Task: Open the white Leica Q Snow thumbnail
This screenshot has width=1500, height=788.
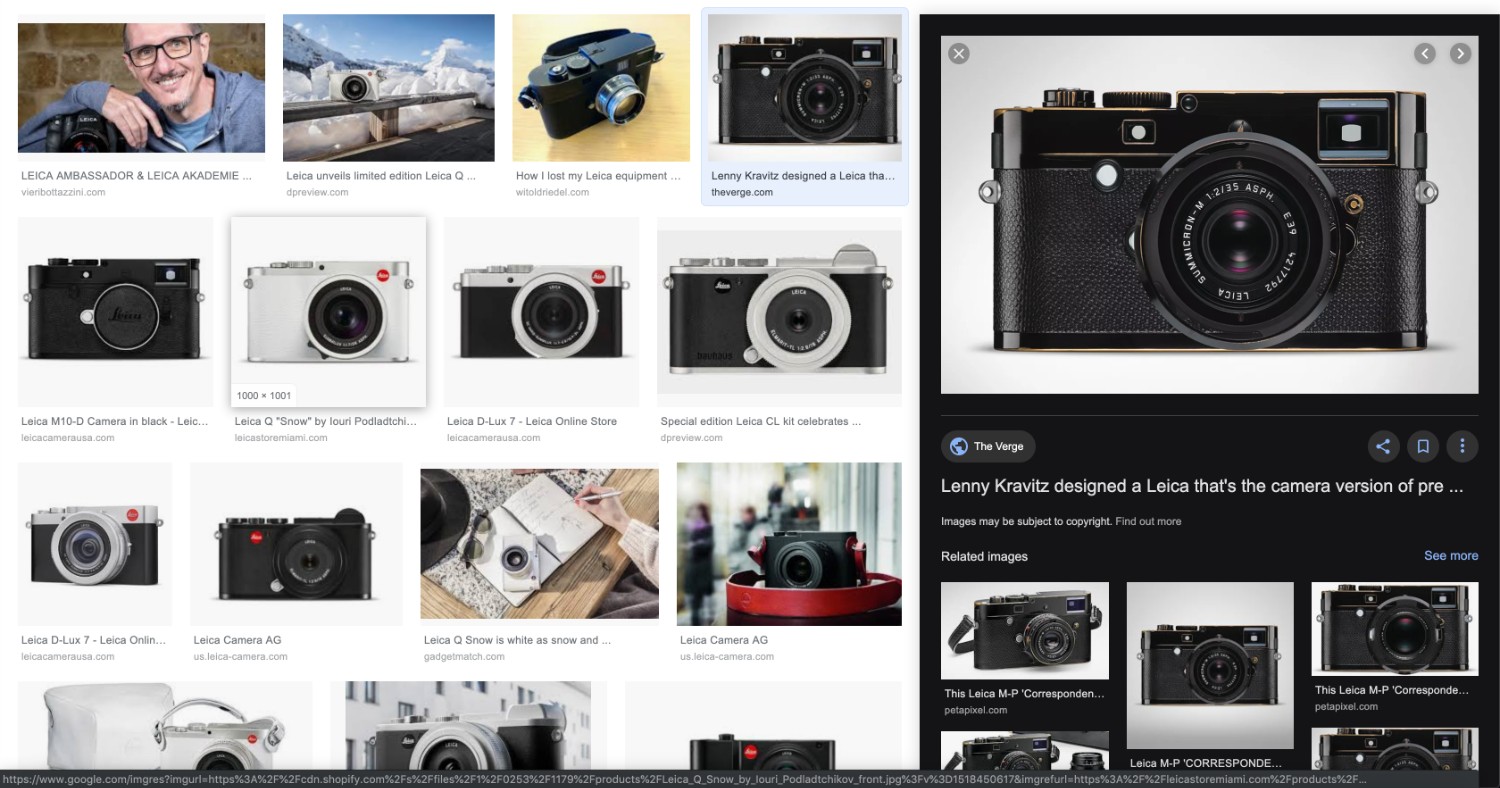Action: click(328, 311)
